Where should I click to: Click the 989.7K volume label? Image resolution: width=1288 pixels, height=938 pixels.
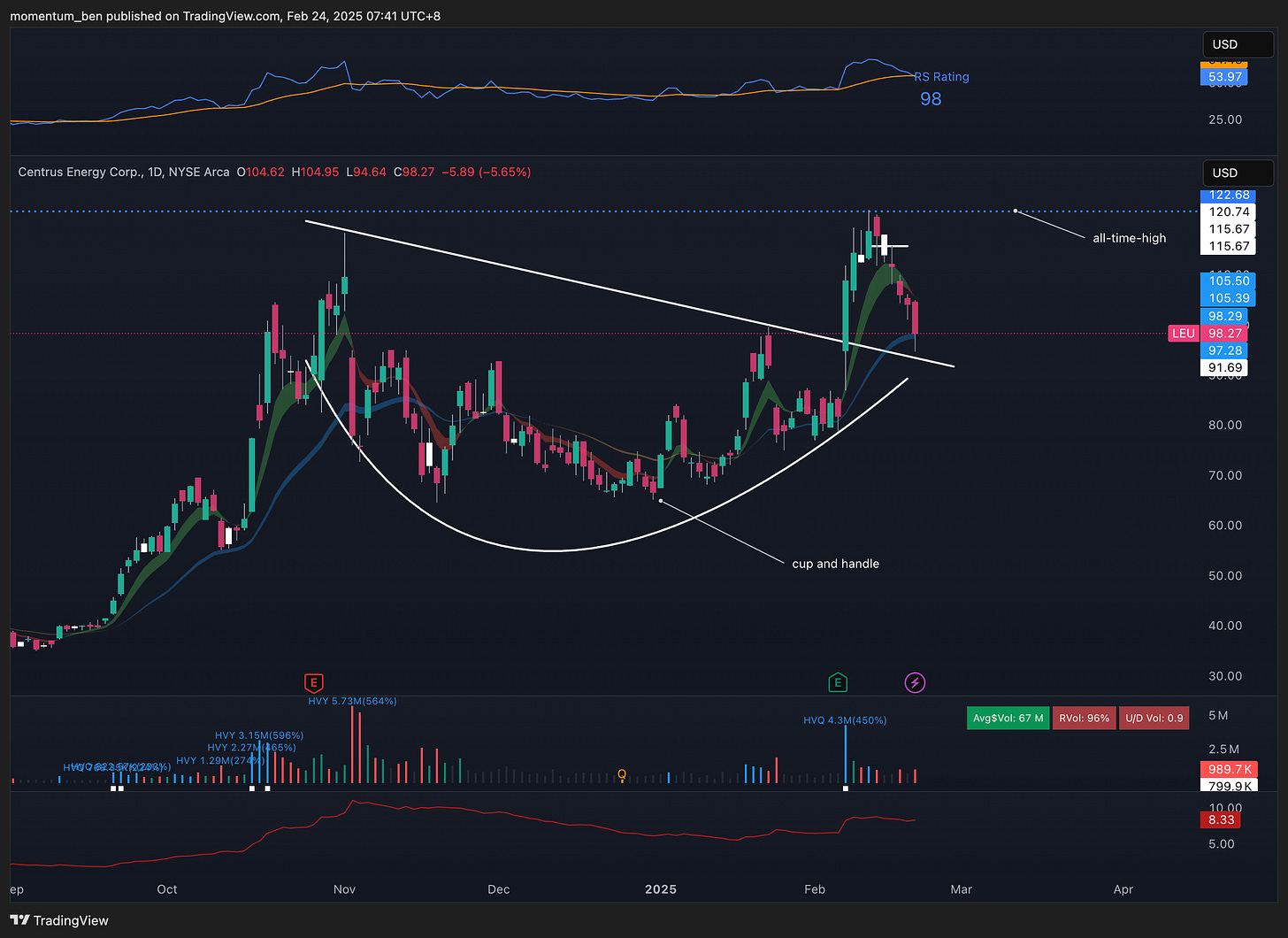[x=1230, y=769]
